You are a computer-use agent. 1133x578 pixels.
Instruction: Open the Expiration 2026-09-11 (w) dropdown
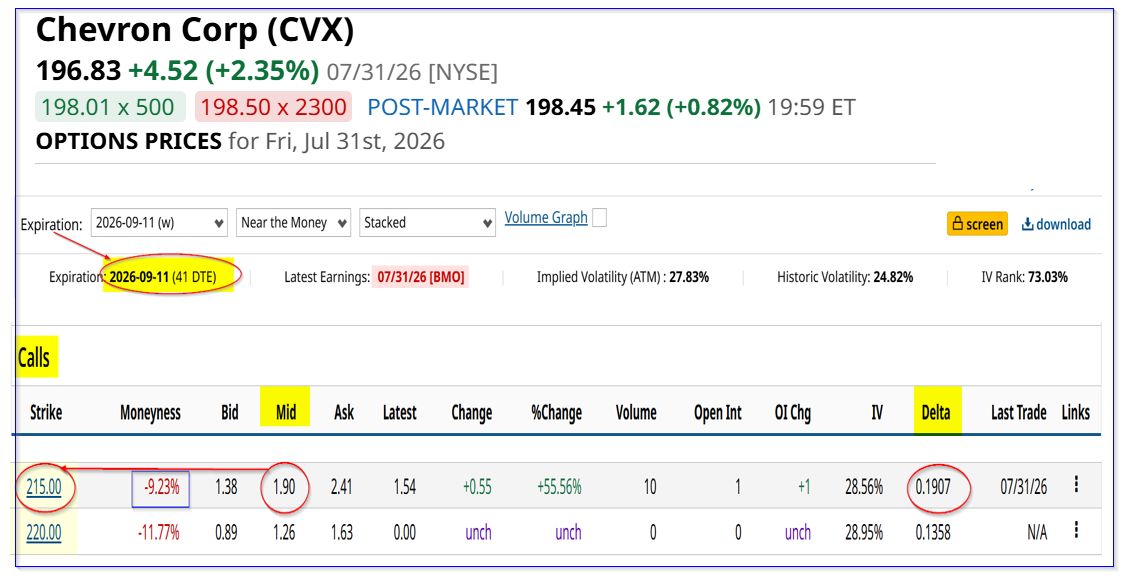click(x=159, y=223)
